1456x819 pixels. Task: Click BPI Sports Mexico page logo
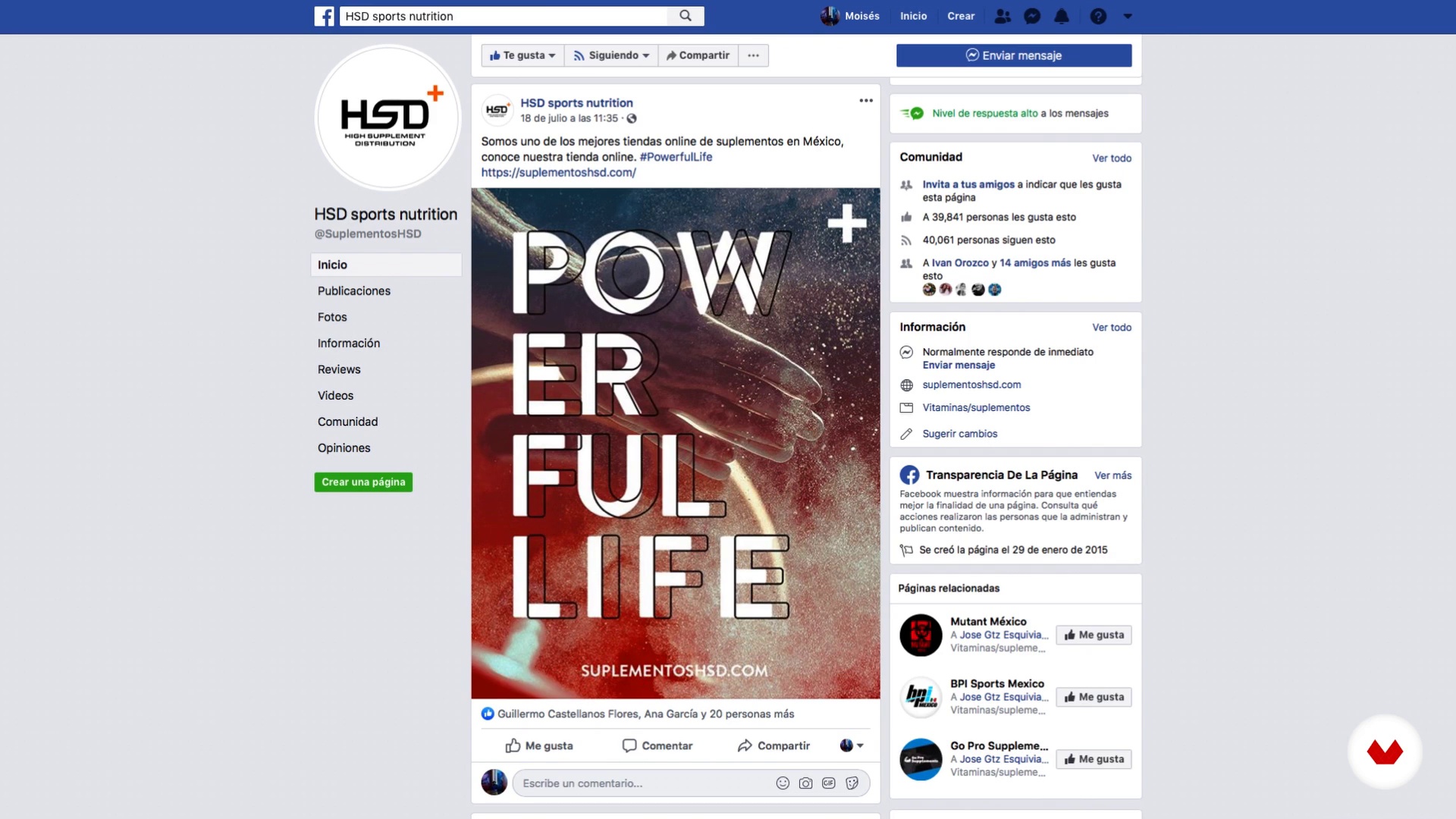click(921, 697)
